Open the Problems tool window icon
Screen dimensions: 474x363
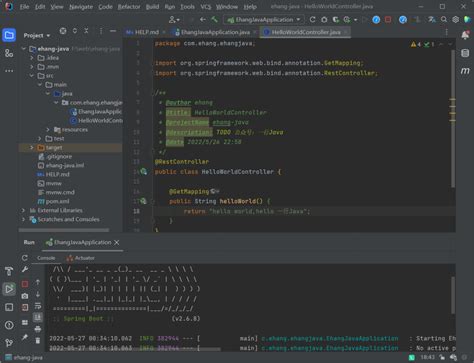coord(9,325)
